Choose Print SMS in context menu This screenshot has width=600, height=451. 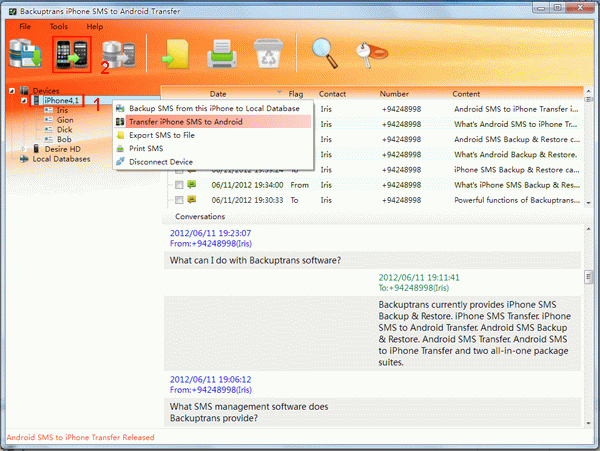tap(213, 148)
